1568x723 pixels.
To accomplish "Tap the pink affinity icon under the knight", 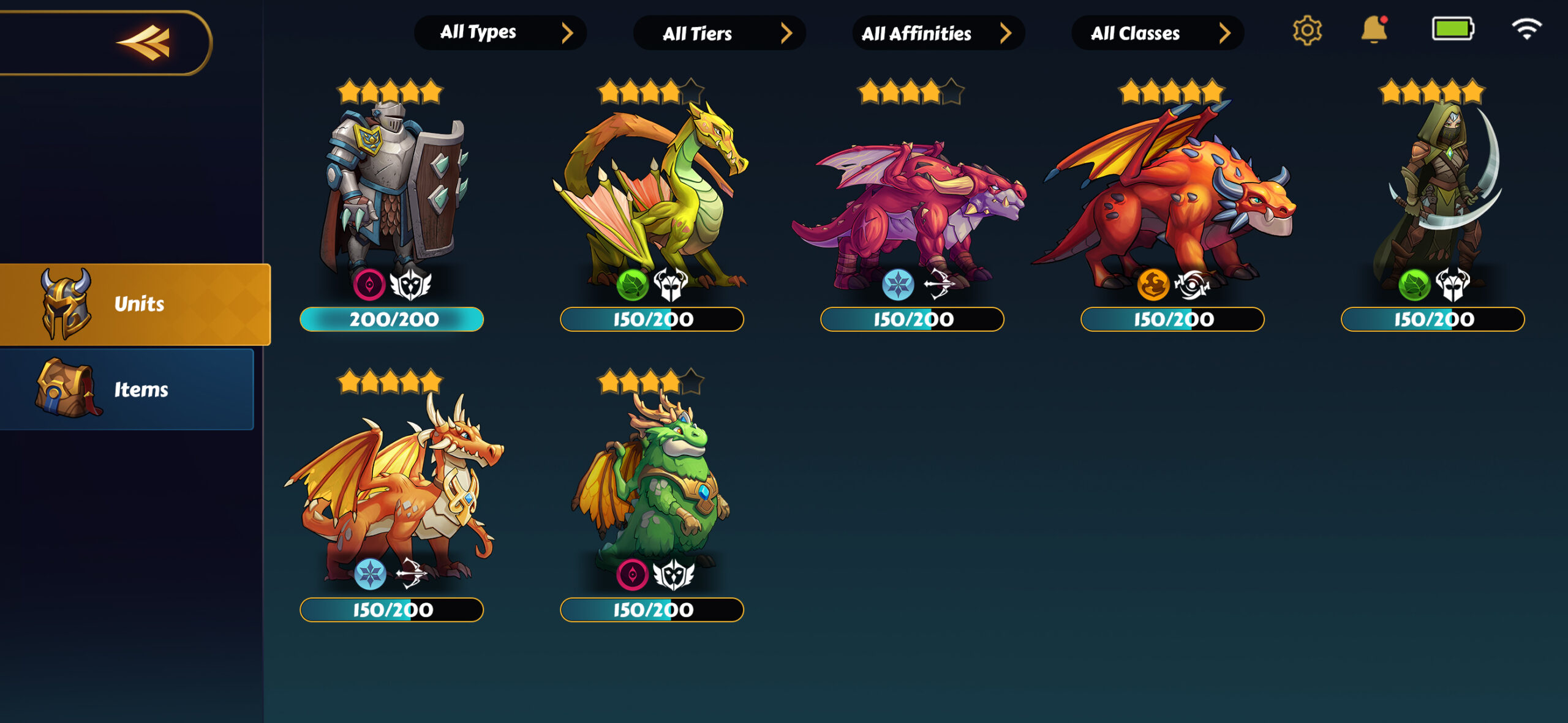I will coord(369,285).
